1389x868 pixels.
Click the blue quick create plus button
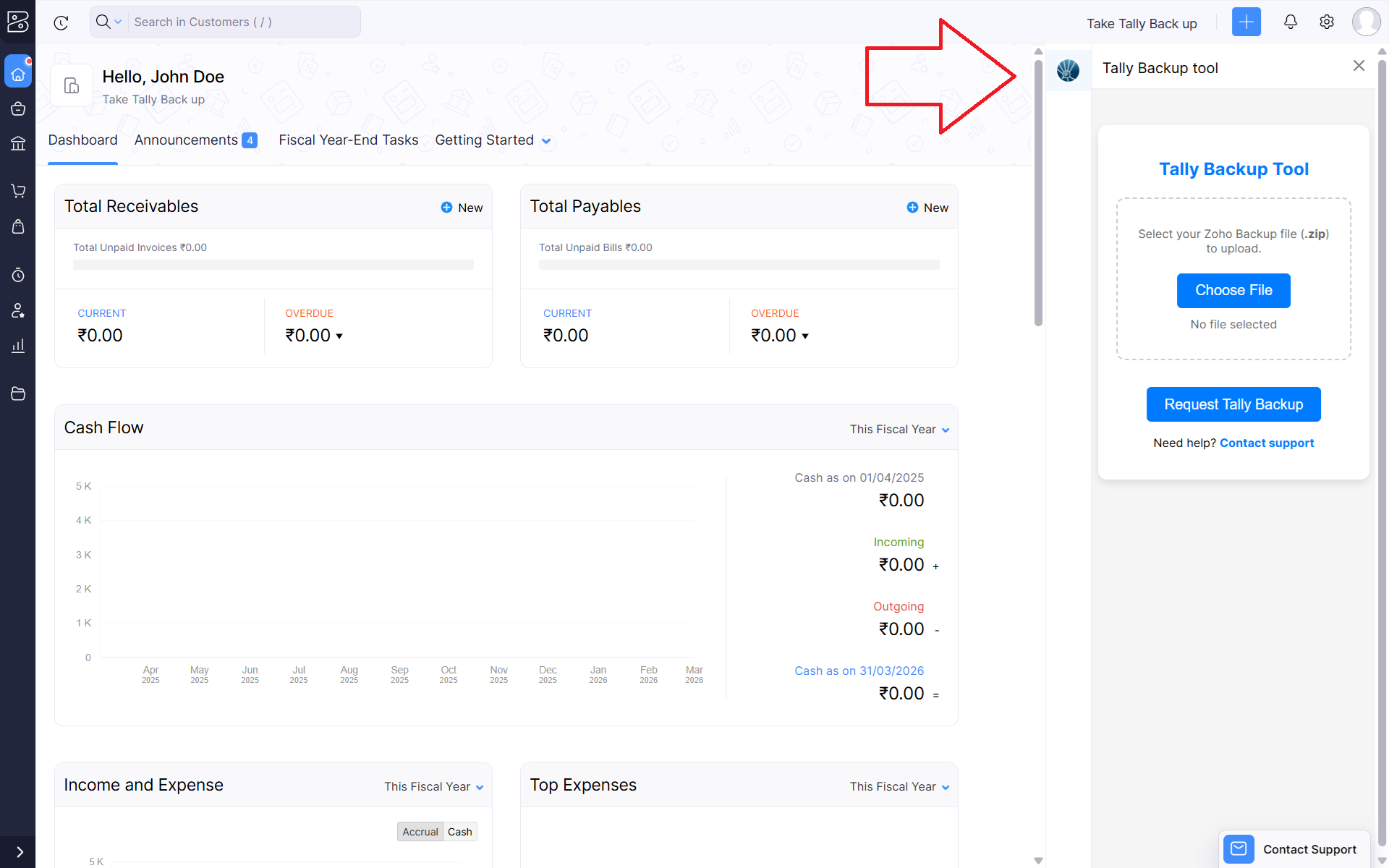1246,22
